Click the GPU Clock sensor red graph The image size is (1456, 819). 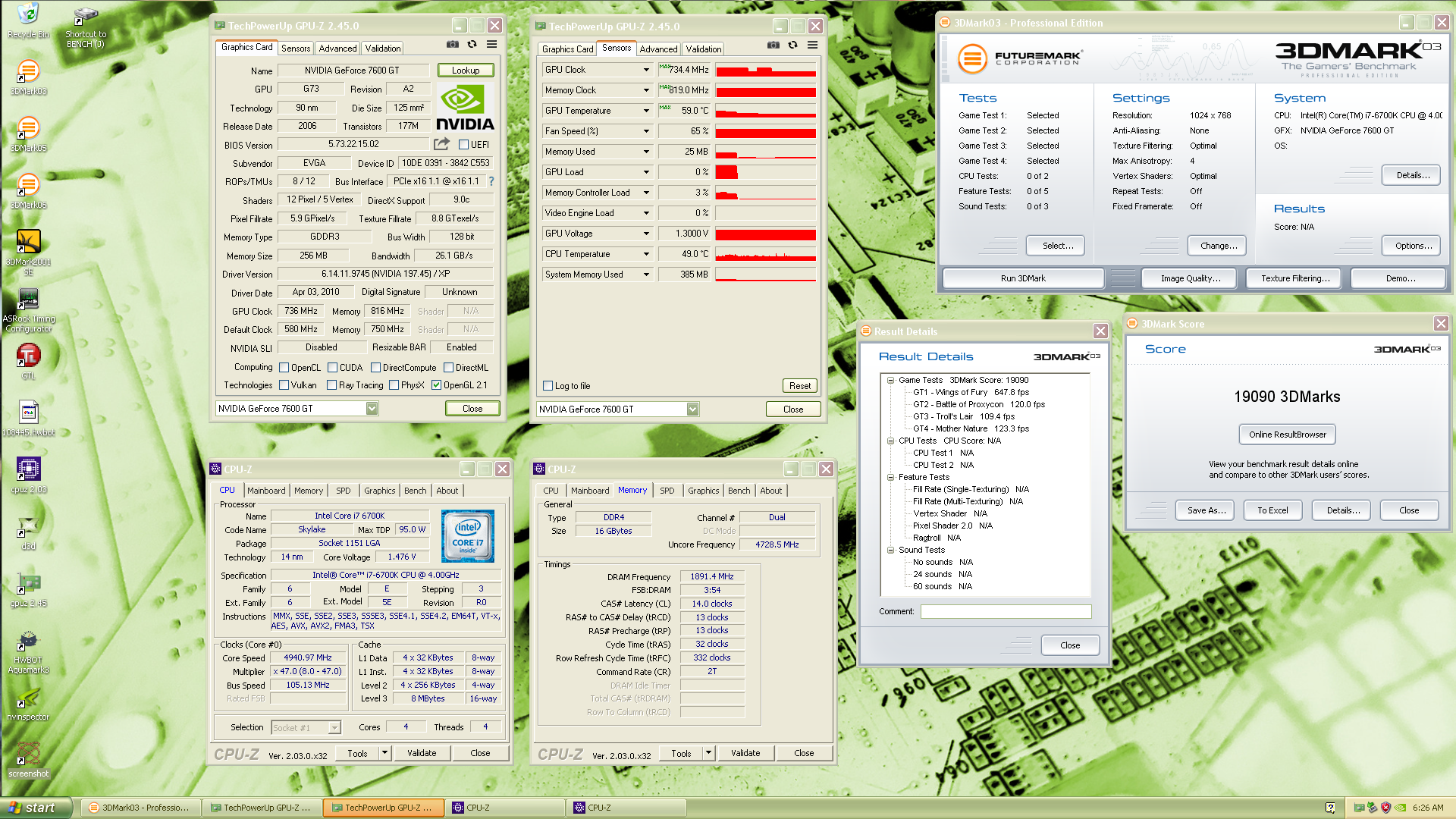click(x=765, y=70)
